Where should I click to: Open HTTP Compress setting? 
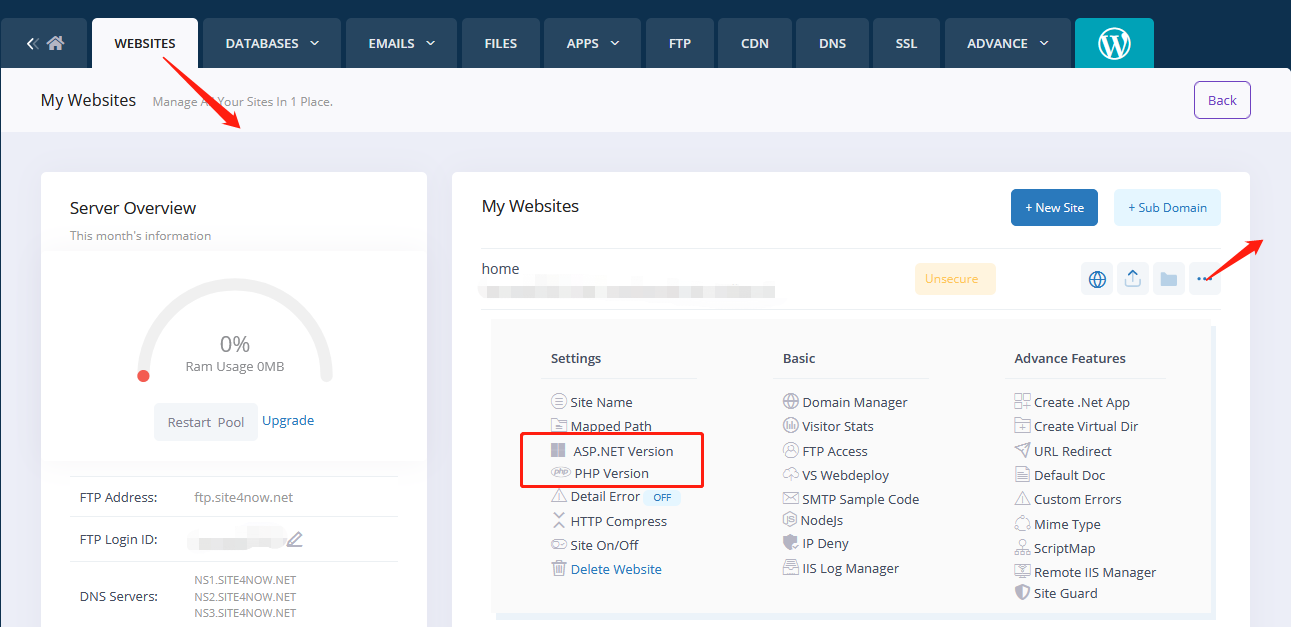point(618,521)
